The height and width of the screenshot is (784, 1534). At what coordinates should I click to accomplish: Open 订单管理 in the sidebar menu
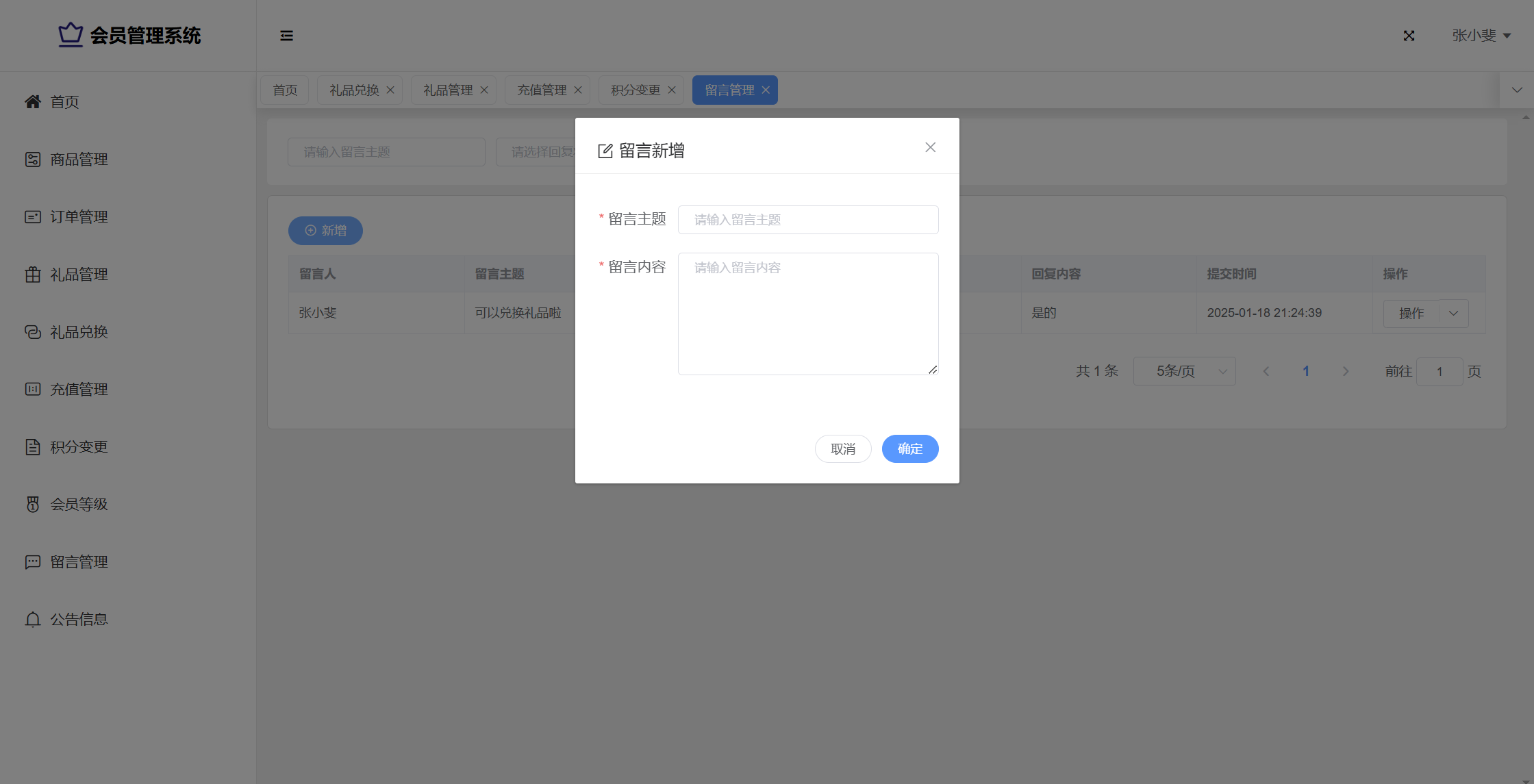[79, 217]
